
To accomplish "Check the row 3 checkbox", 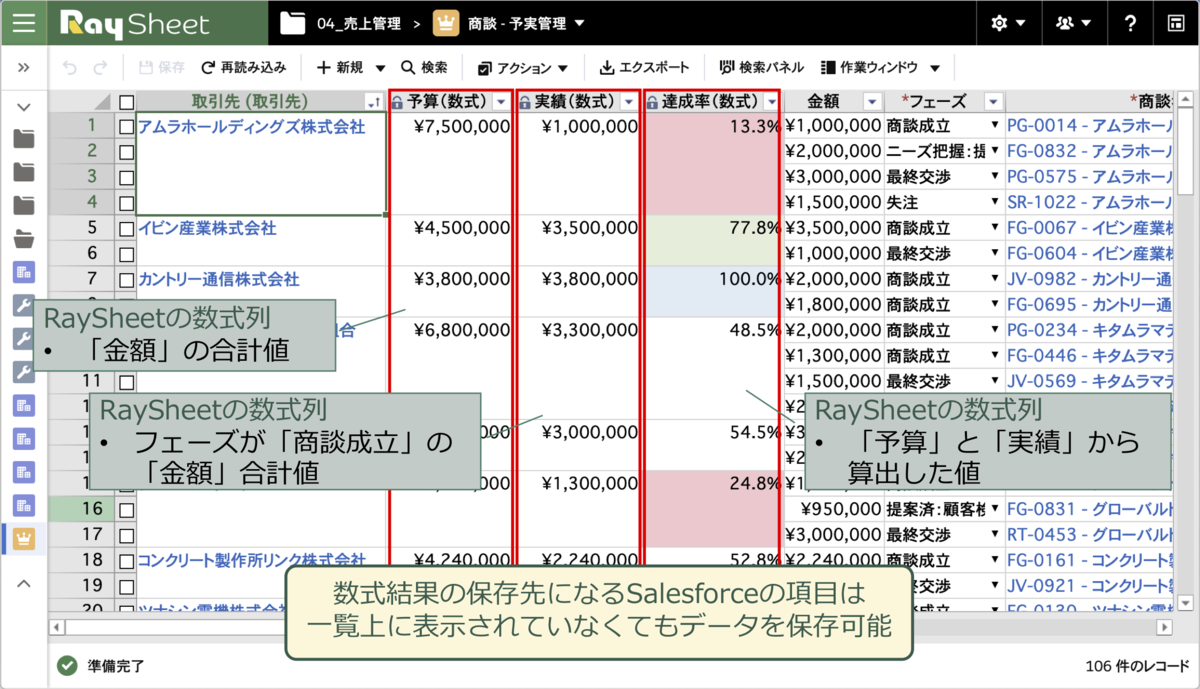I will point(126,178).
